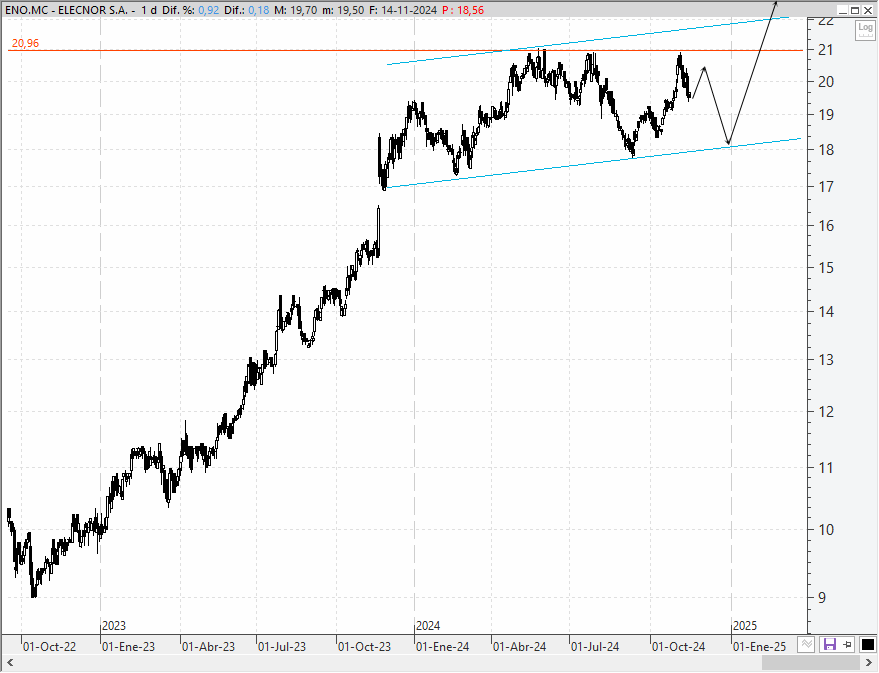This screenshot has height=673, width=879.
Task: Click the '1 d' timeframe label
Action: point(149,10)
